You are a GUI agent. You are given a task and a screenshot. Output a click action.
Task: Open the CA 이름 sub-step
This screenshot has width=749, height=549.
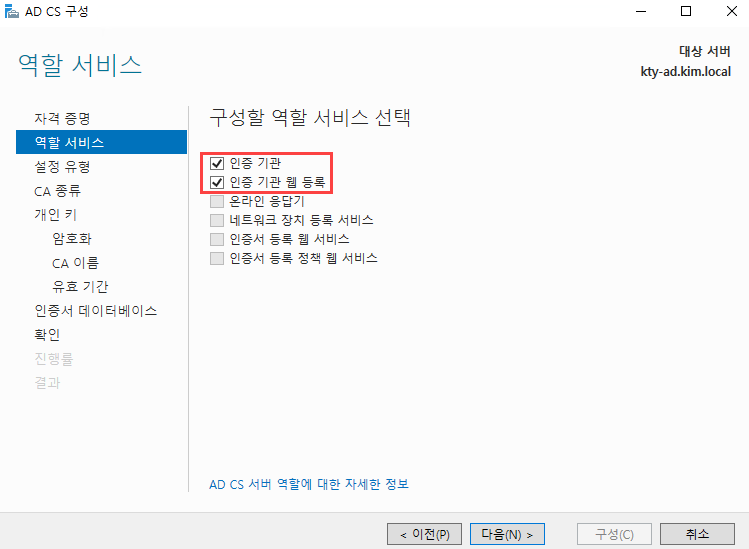coord(75,263)
